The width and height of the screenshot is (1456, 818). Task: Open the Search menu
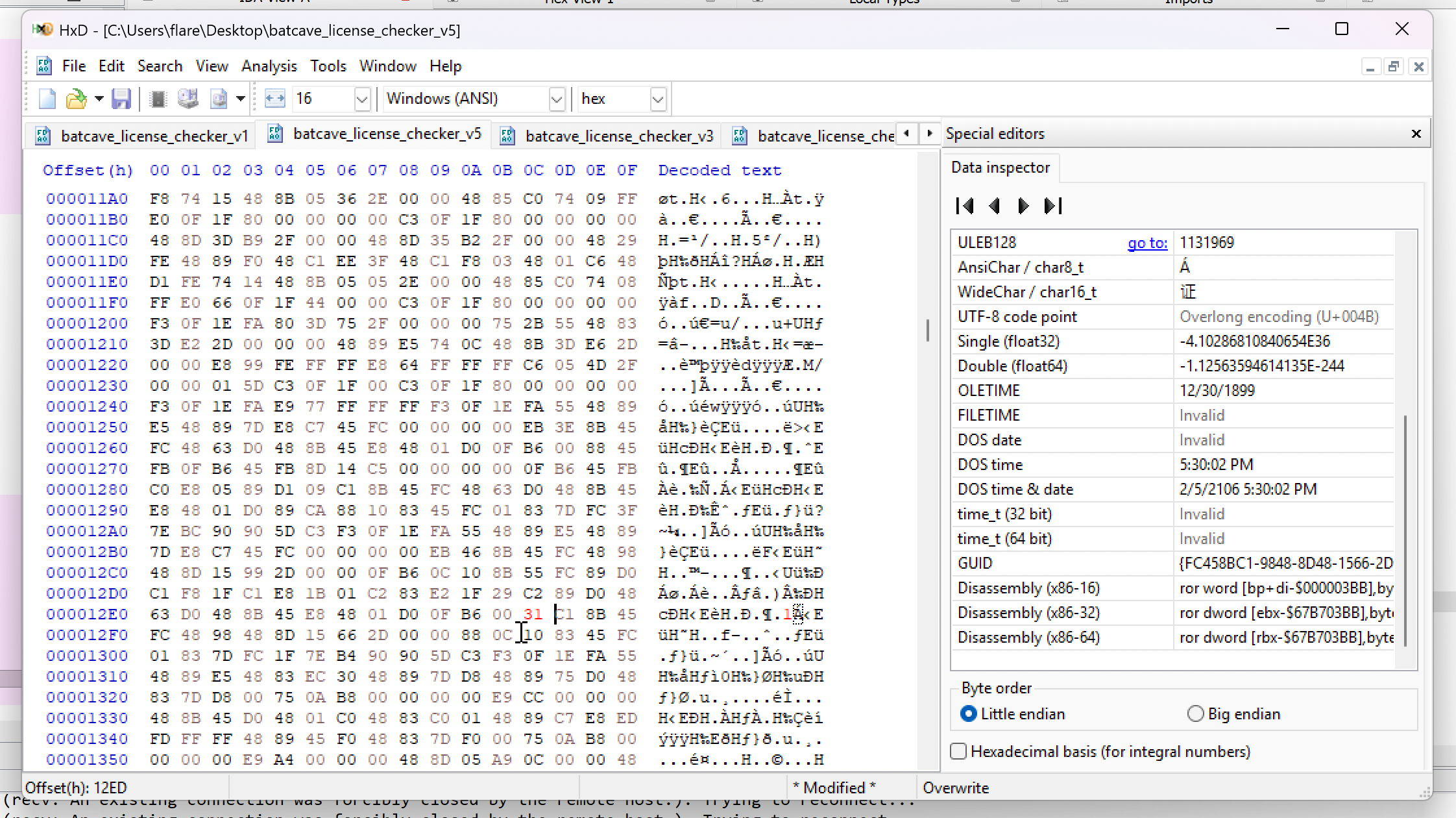[160, 66]
